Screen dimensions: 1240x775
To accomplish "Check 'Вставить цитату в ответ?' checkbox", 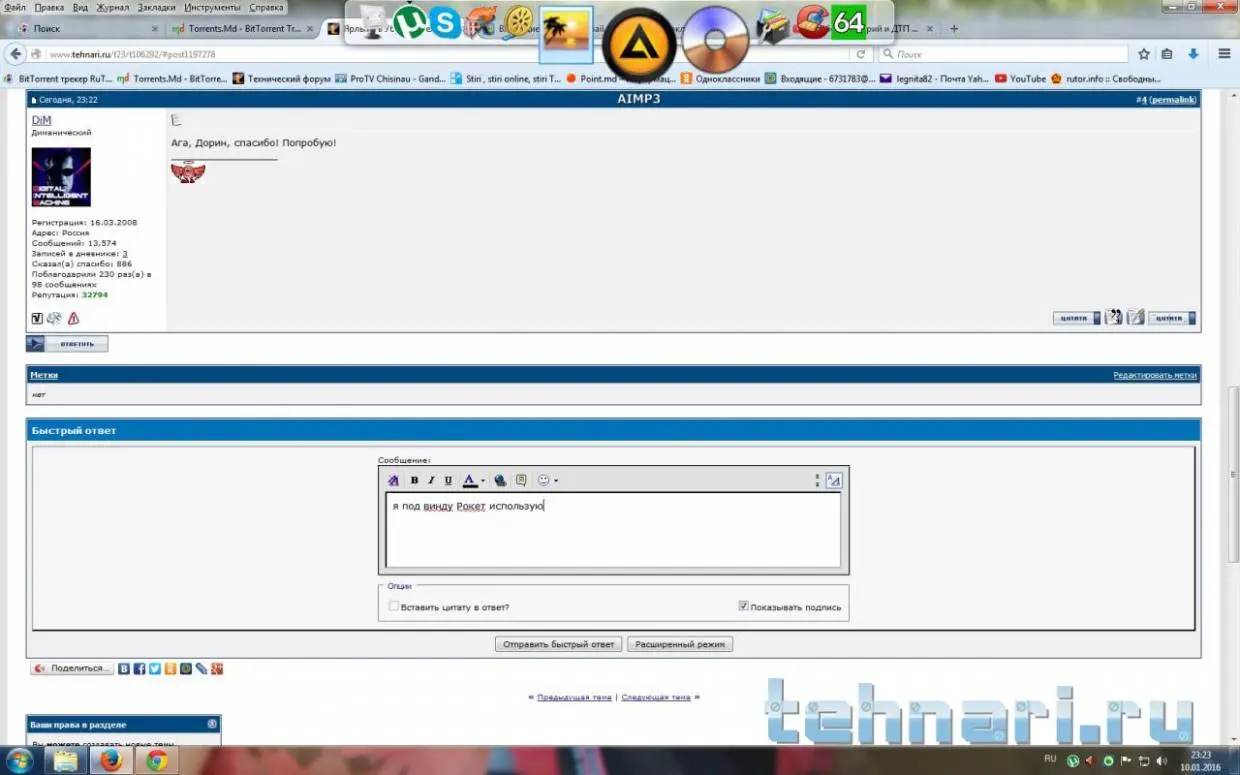I will point(393,606).
